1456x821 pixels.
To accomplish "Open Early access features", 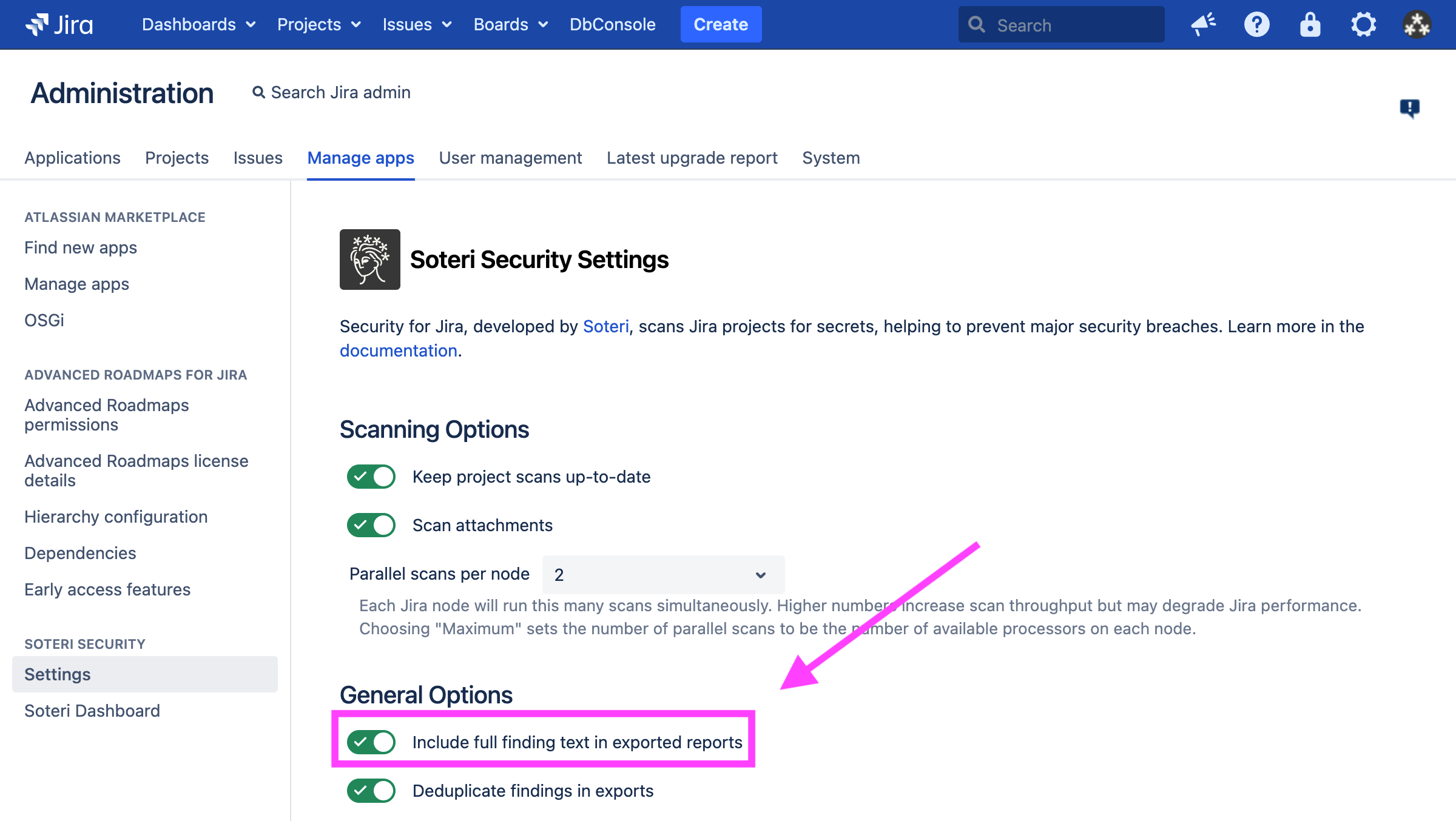I will pyautogui.click(x=107, y=589).
